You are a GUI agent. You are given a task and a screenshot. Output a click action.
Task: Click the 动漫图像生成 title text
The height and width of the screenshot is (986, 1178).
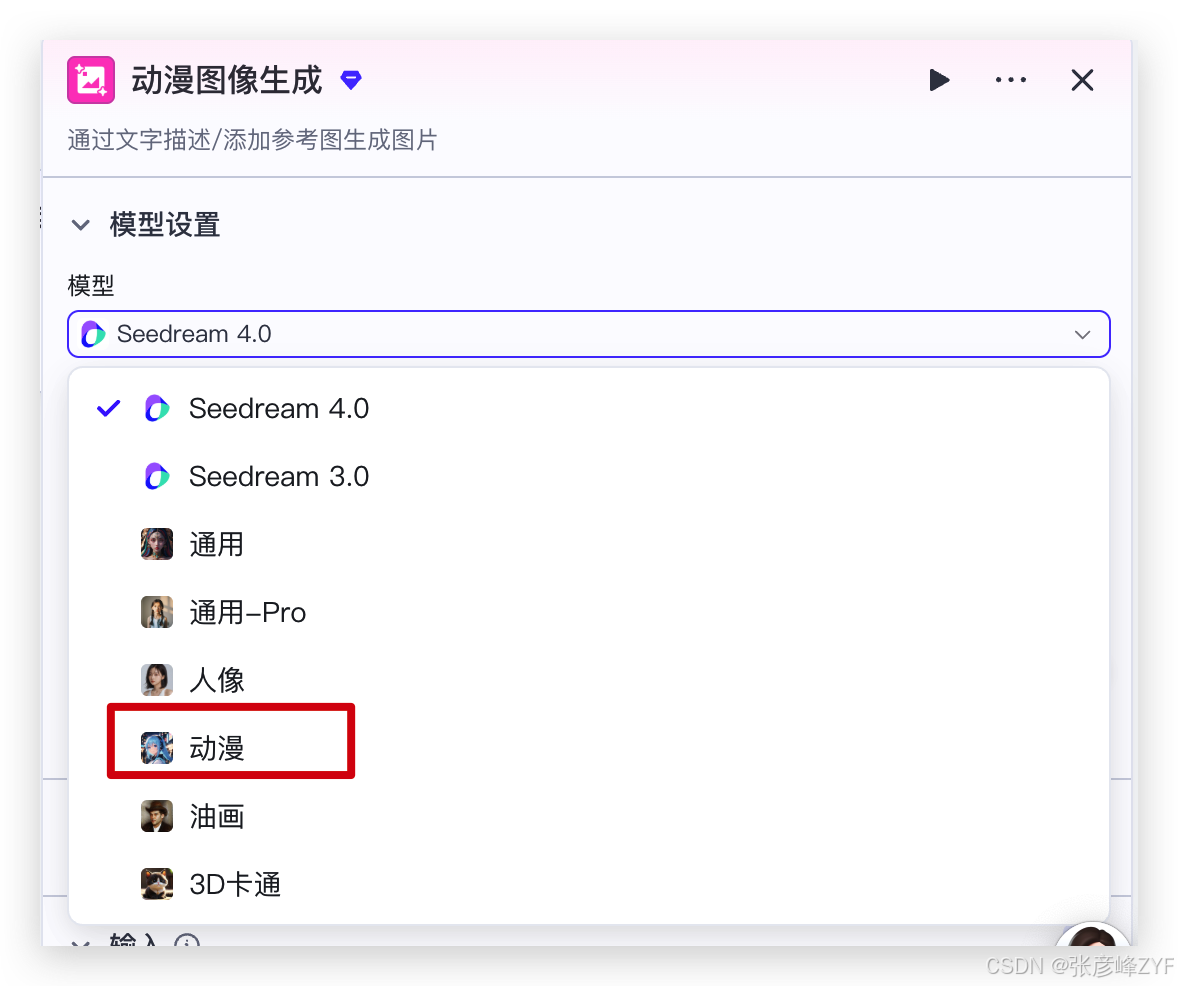coord(227,80)
